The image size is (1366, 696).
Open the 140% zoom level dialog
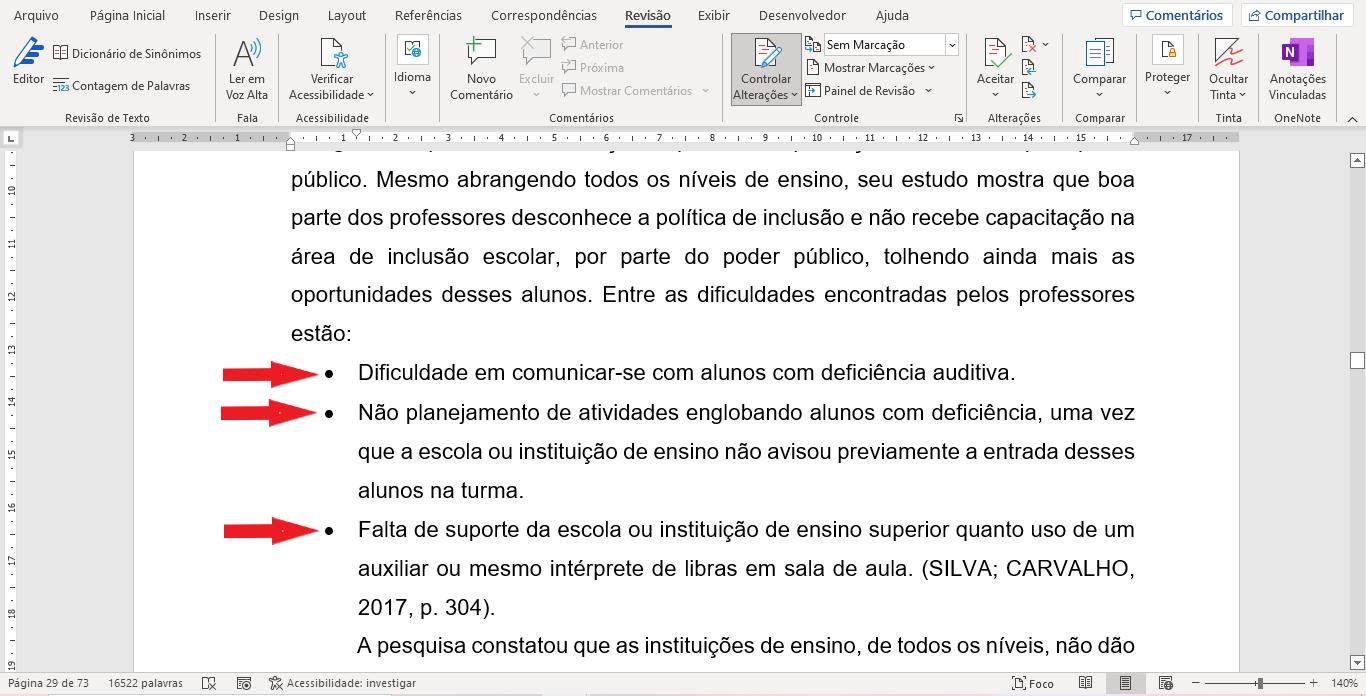click(x=1343, y=683)
